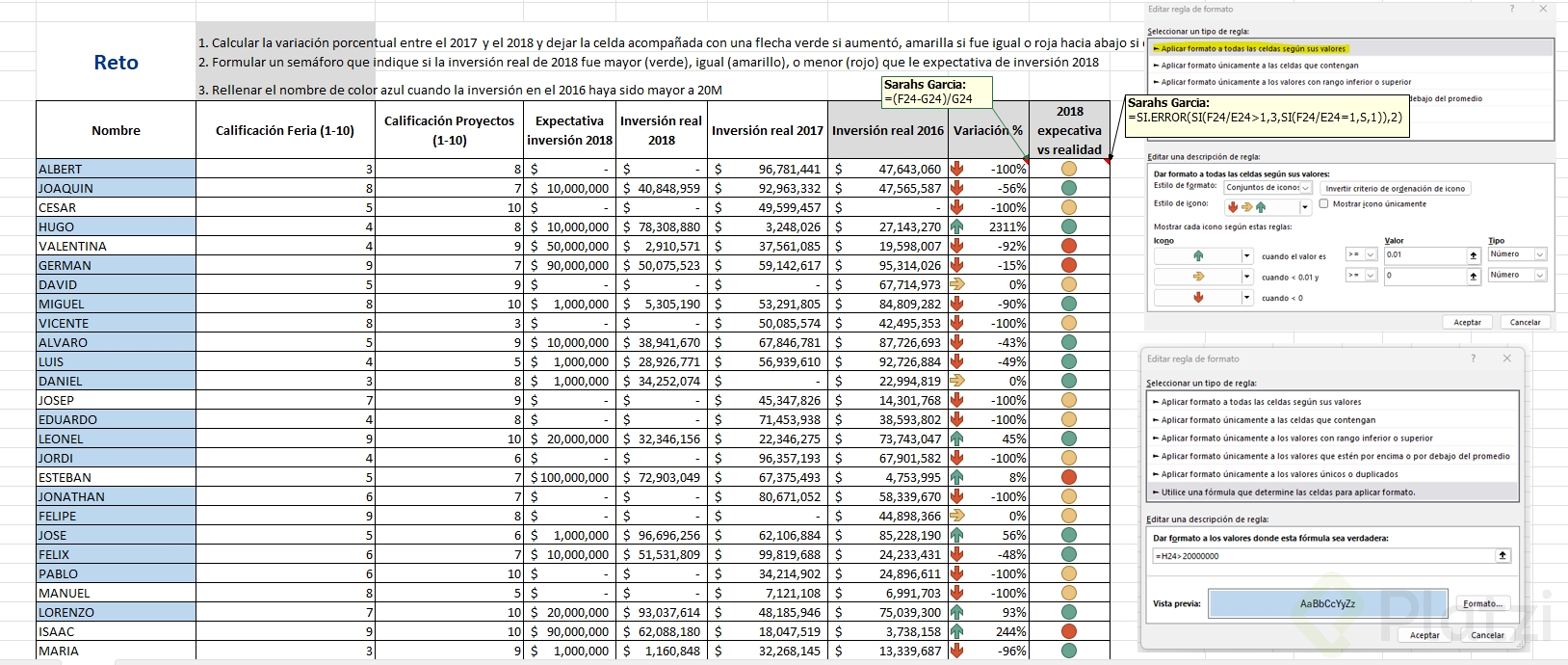
Task: Enable the 'Mostrar icono únicamente' checkbox
Action: click(1324, 204)
